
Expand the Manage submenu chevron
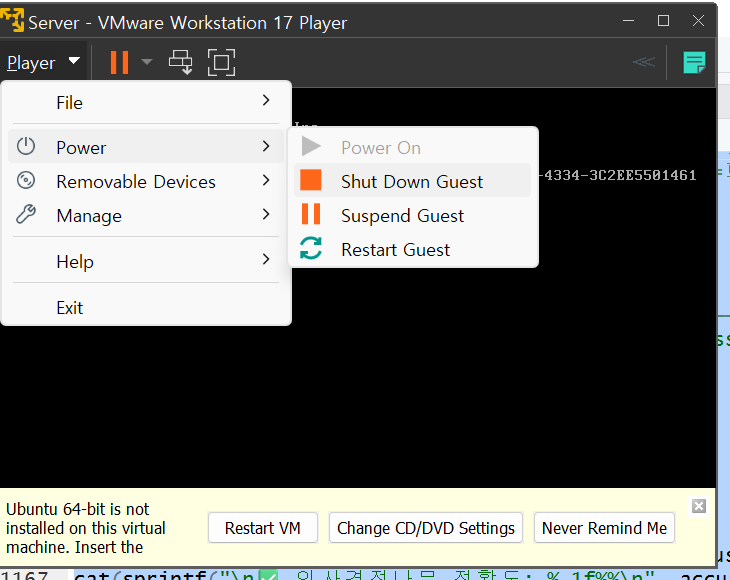[266, 214]
